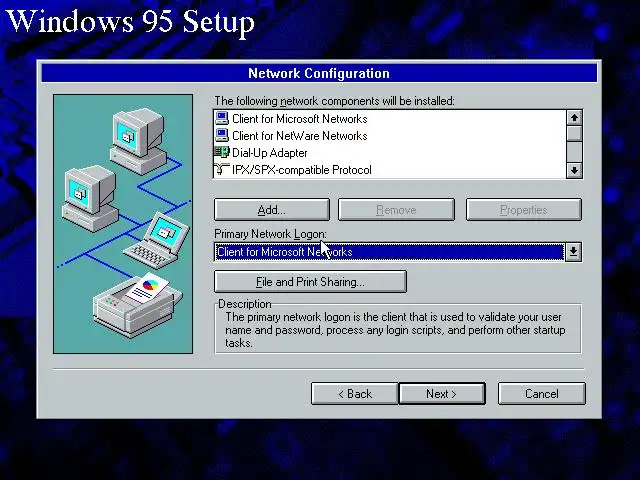Go back with the < Back button
The width and height of the screenshot is (640, 480).
[354, 393]
